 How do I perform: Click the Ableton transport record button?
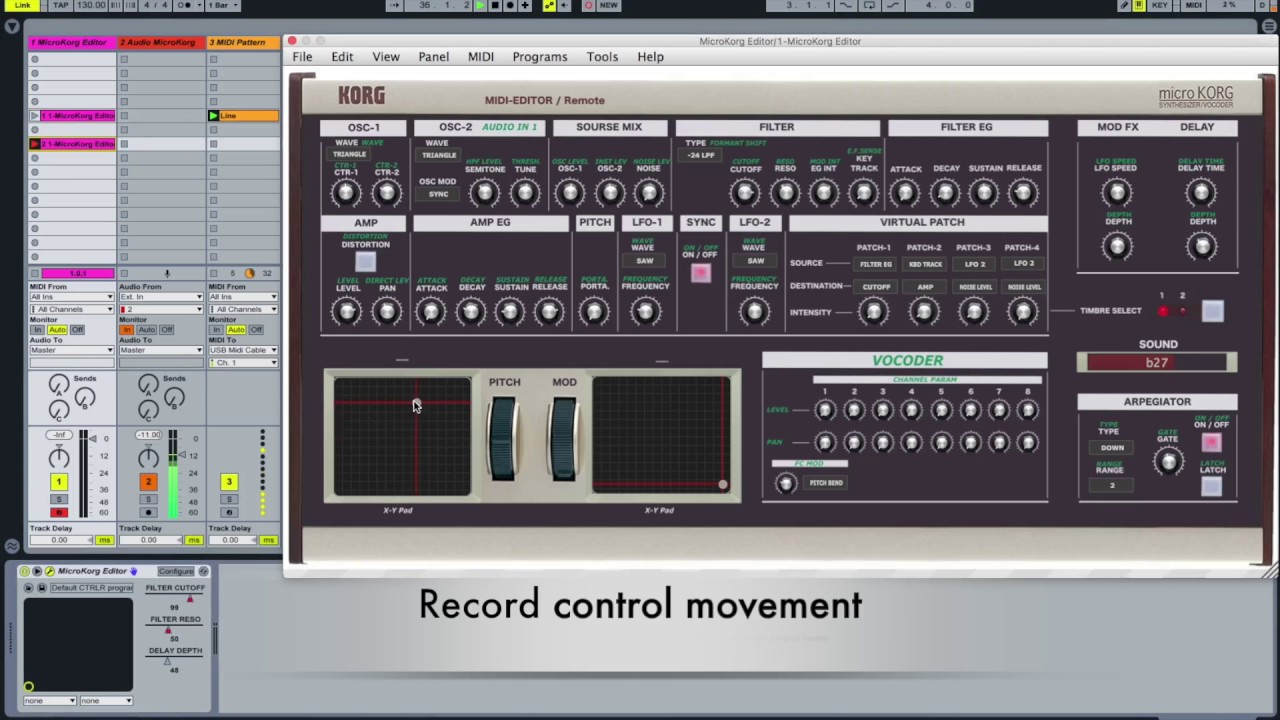point(510,5)
